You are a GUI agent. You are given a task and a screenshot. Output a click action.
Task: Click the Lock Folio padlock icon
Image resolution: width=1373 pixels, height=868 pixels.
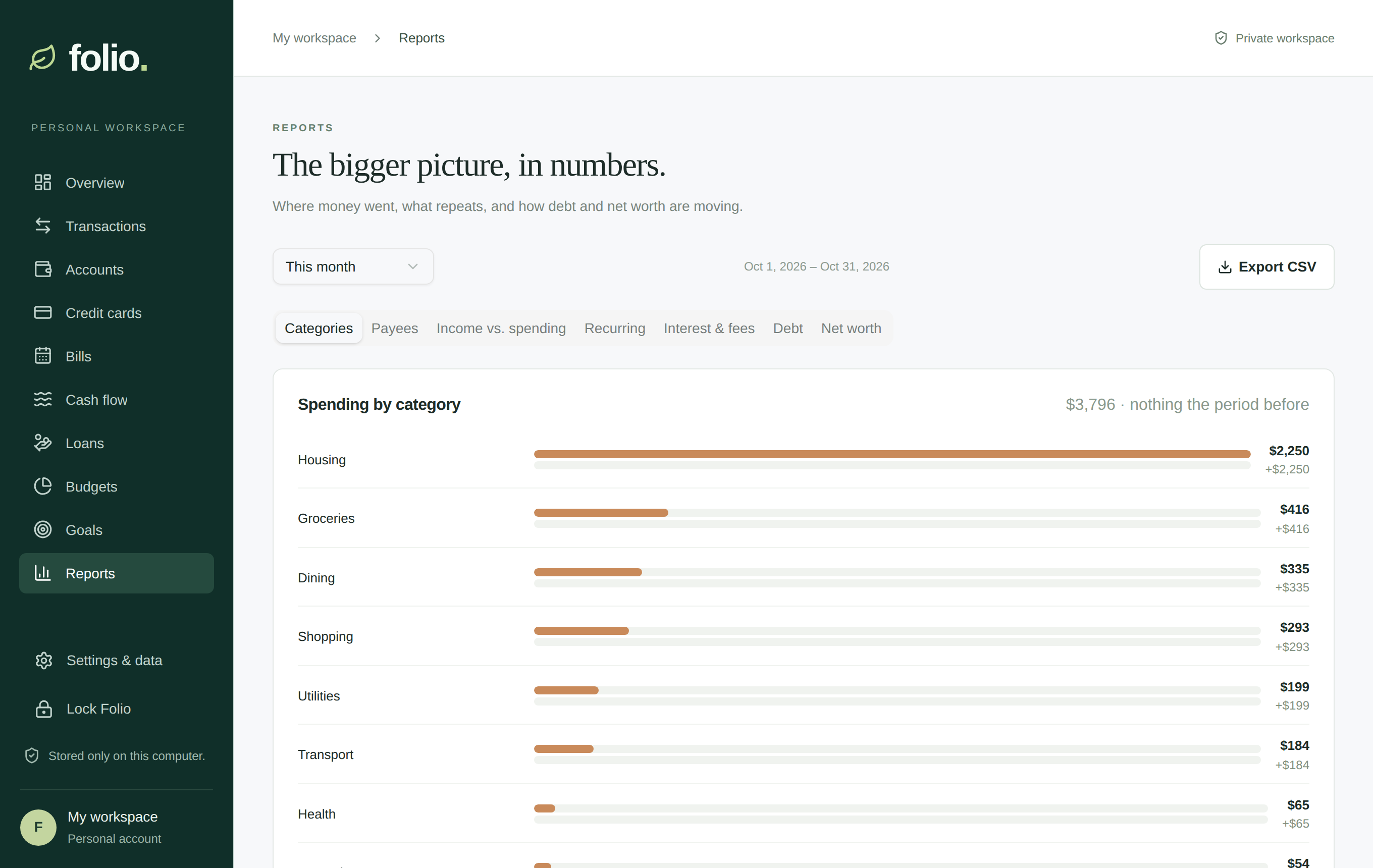[44, 709]
